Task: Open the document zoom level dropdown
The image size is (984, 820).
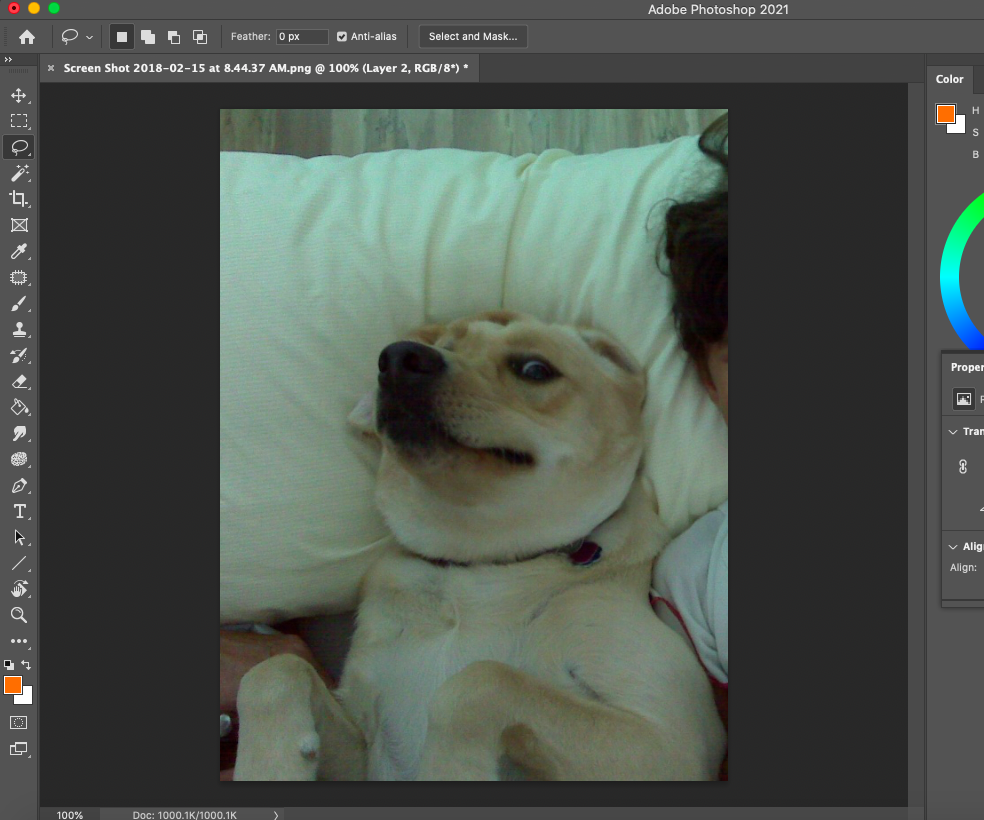Action: pyautogui.click(x=69, y=814)
